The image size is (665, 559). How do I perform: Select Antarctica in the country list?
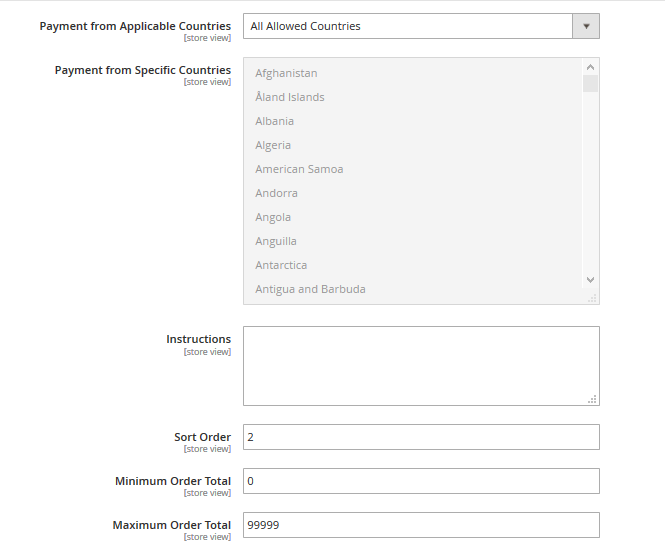281,265
